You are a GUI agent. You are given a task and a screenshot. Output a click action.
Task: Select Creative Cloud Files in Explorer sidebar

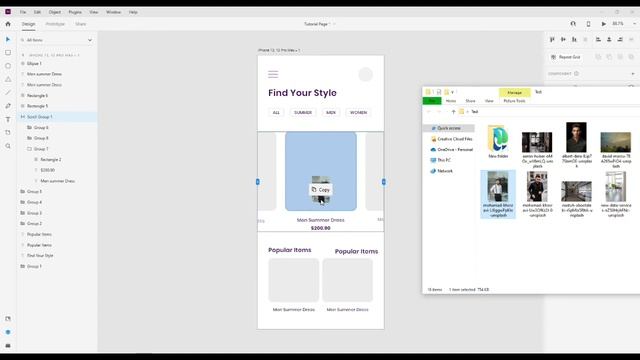[451, 139]
